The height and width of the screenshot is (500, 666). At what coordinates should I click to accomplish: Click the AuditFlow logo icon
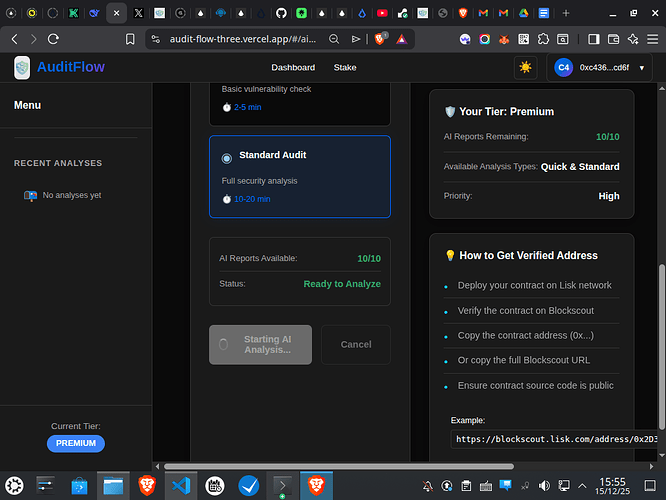point(22,68)
